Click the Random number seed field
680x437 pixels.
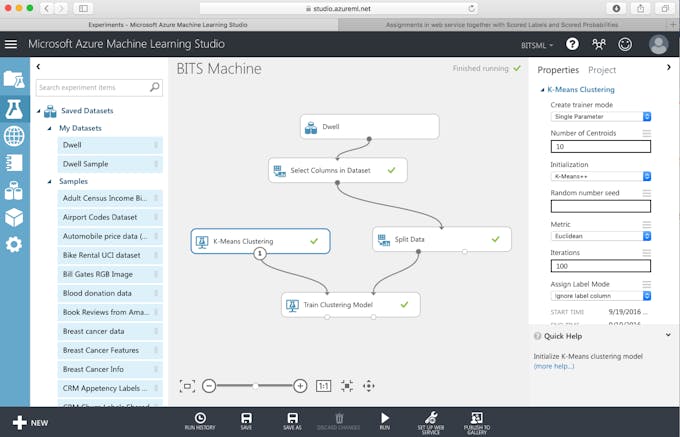tap(601, 206)
